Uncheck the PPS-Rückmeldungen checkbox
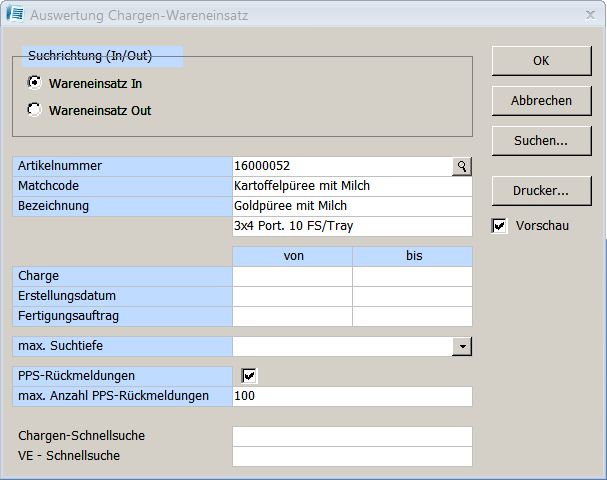607x480 pixels. pyautogui.click(x=249, y=376)
